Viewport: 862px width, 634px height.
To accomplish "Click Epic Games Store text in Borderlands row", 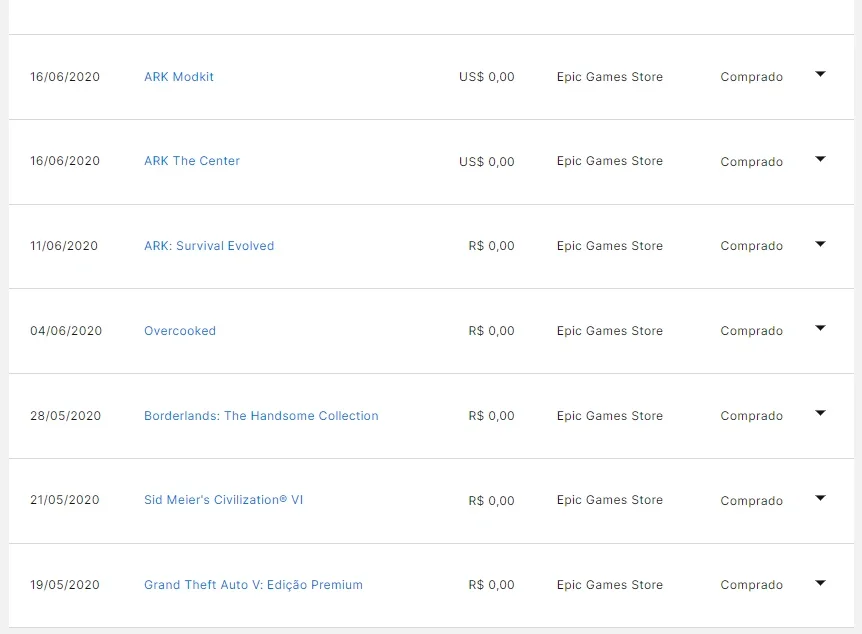I will pos(610,416).
